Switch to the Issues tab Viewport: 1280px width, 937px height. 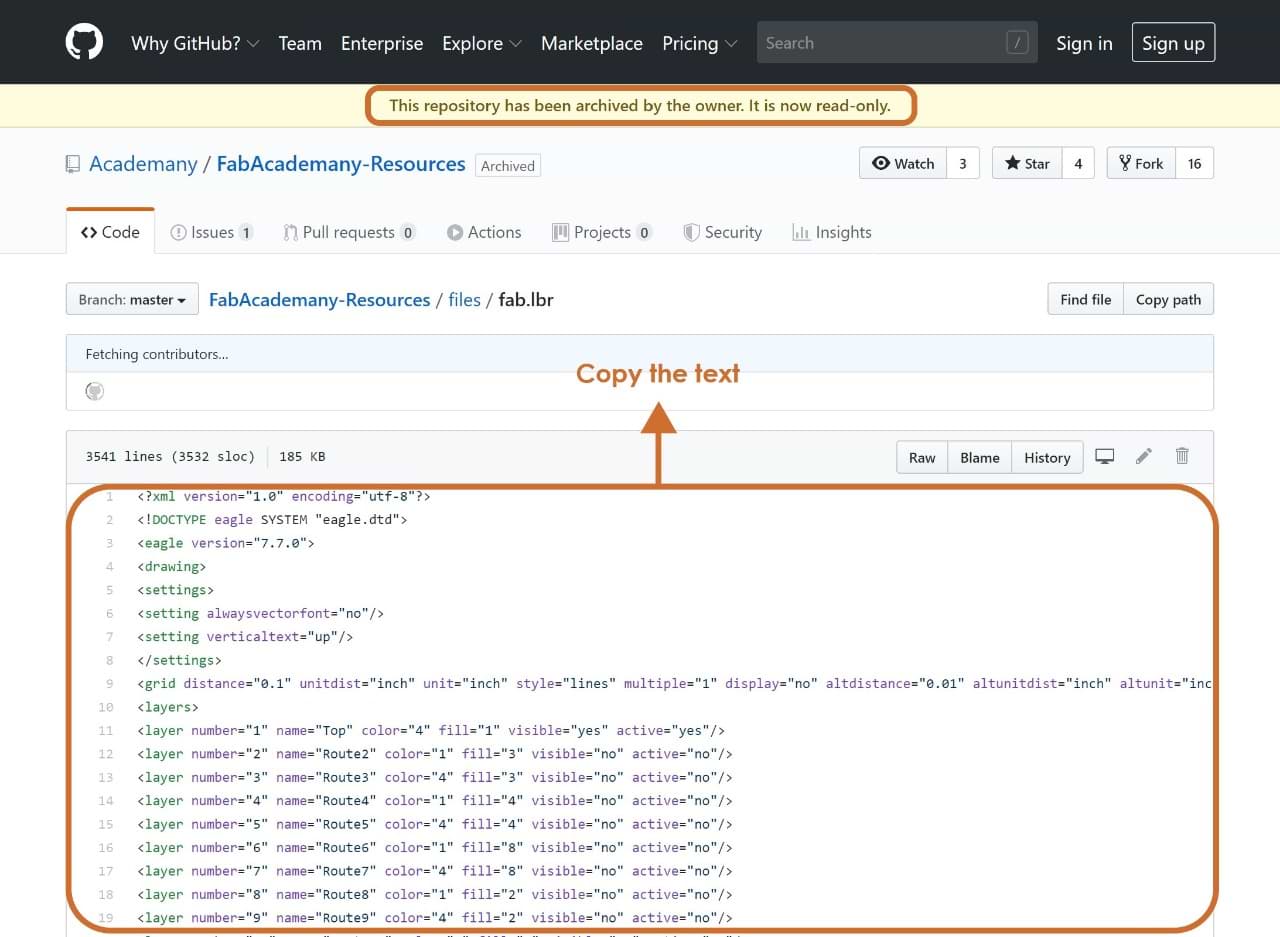click(212, 232)
